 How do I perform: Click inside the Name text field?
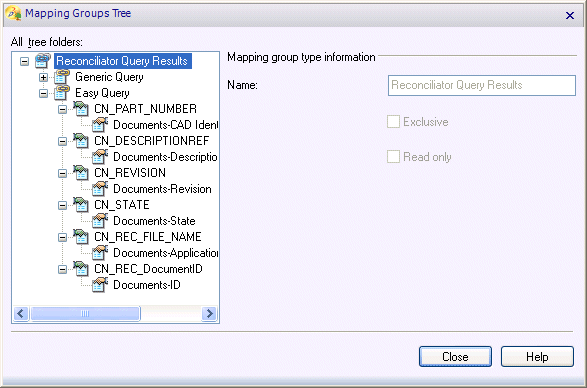coord(482,85)
